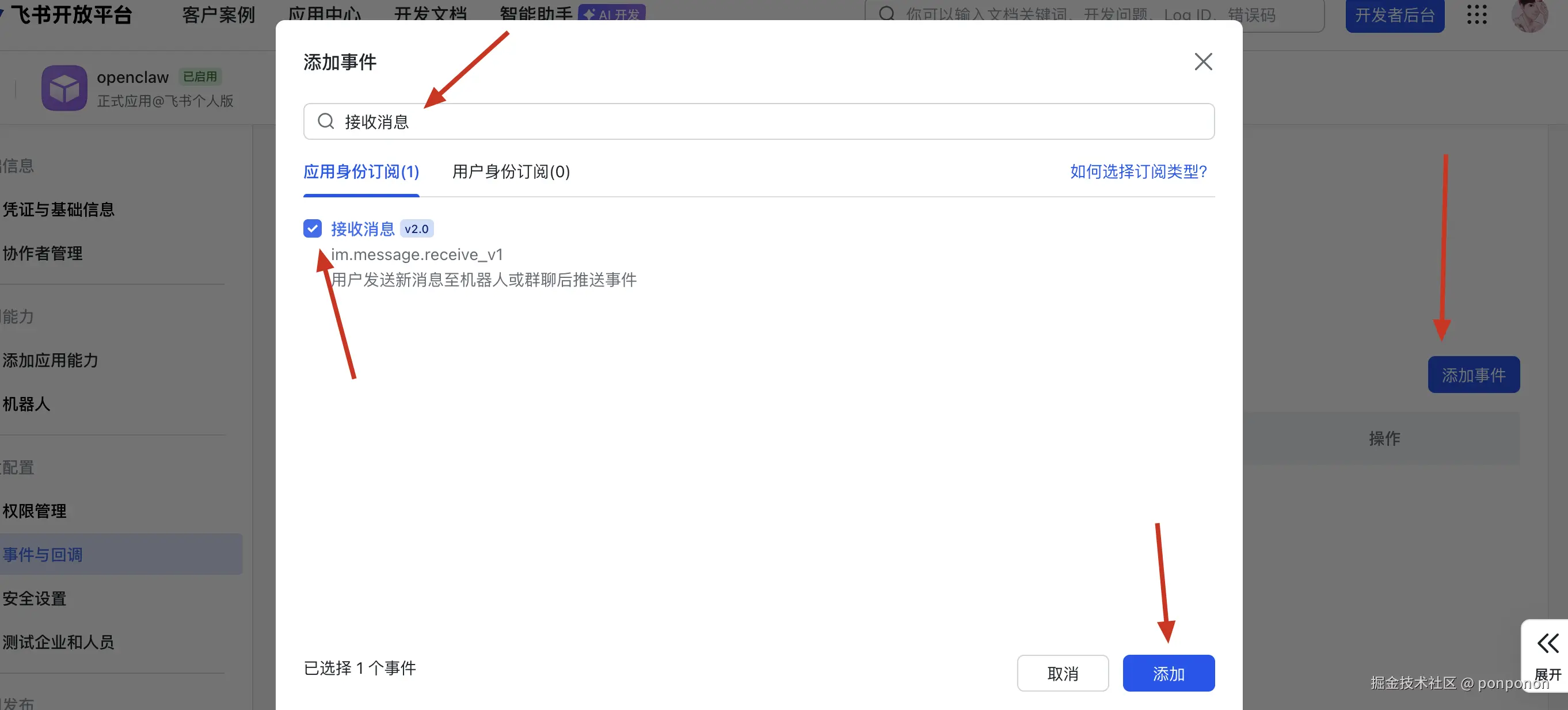Image resolution: width=1568 pixels, height=710 pixels.
Task: Click 取消 to cancel the dialog
Action: click(x=1062, y=673)
